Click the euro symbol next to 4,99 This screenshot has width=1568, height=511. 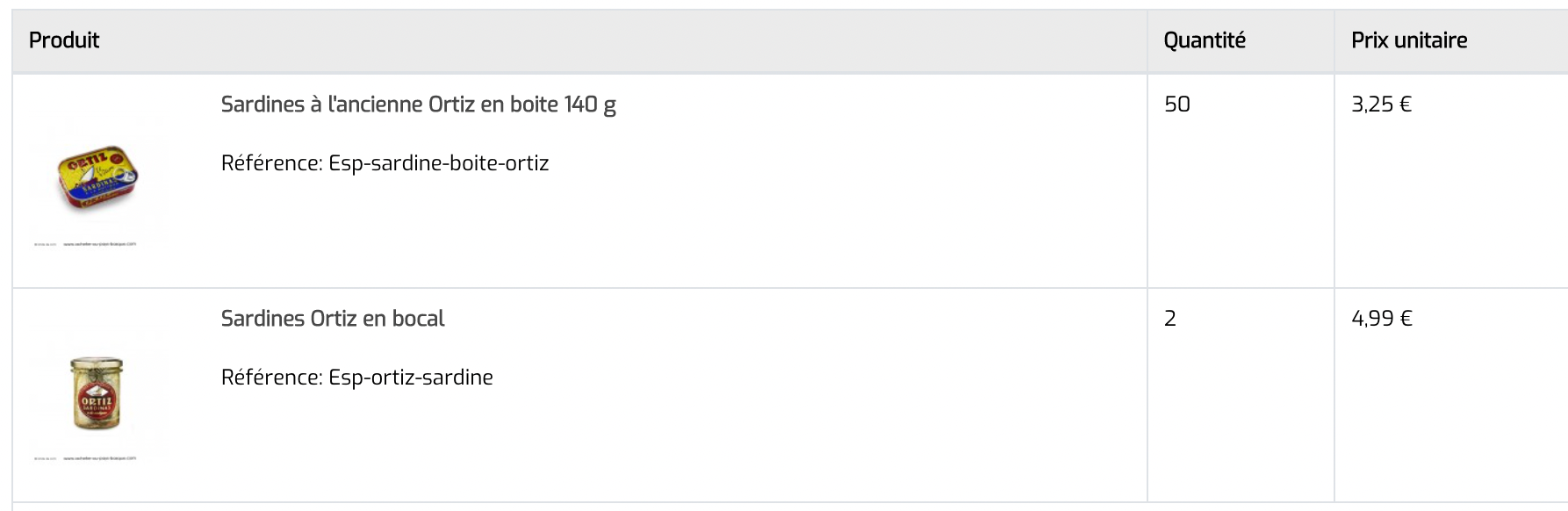[x=1406, y=319]
